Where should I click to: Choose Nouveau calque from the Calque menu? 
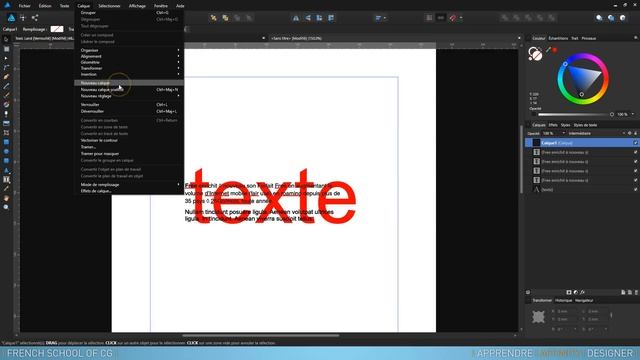click(129, 83)
